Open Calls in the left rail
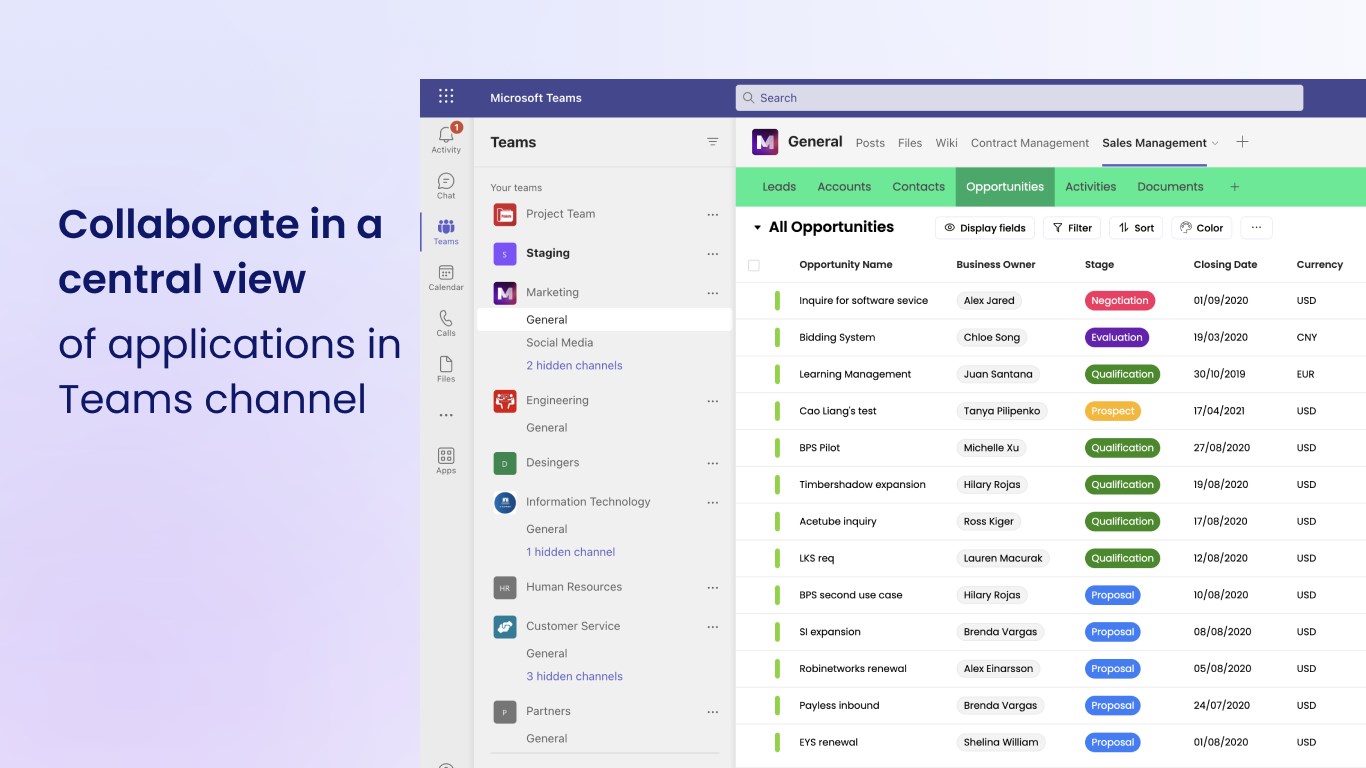This screenshot has height=768, width=1366. pos(446,323)
